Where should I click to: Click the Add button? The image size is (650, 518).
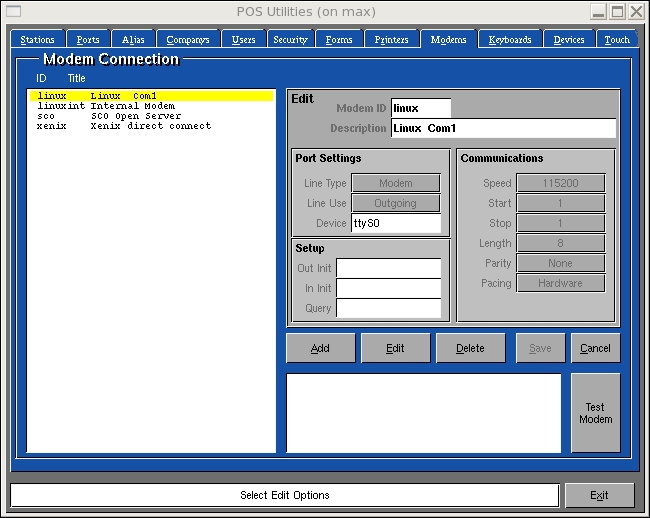tap(320, 348)
